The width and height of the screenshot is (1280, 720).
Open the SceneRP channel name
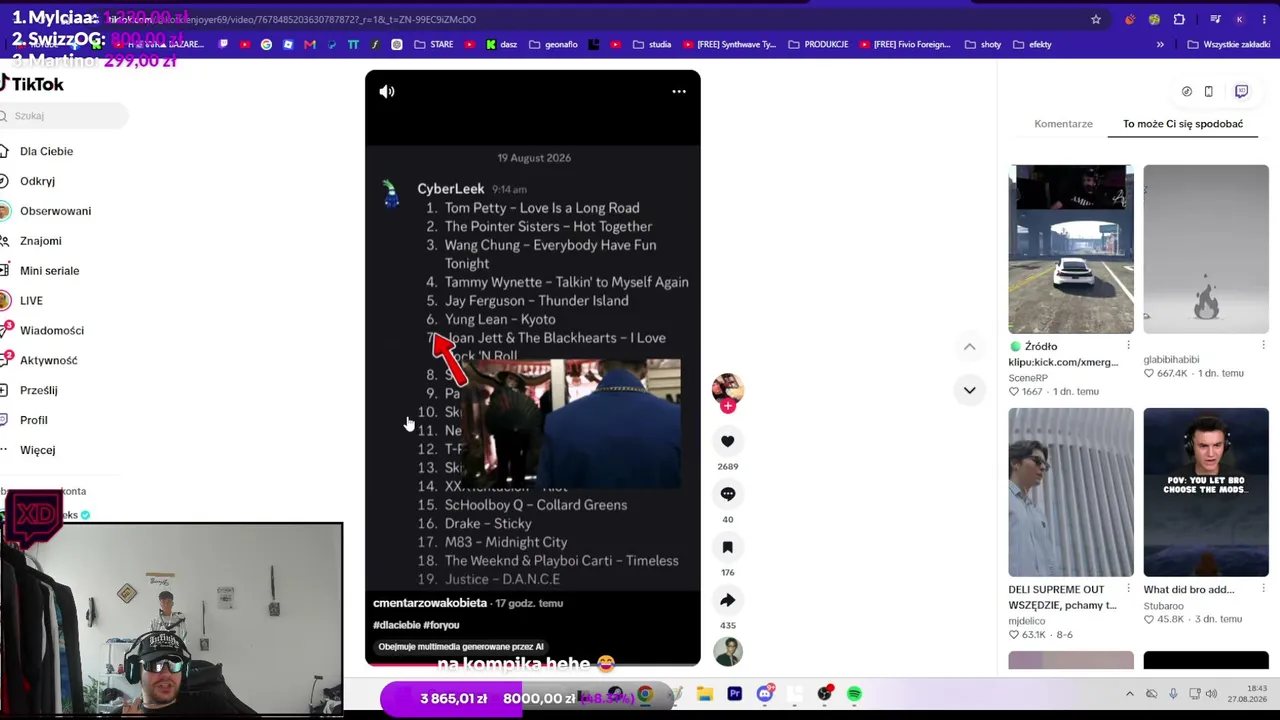(x=1028, y=378)
